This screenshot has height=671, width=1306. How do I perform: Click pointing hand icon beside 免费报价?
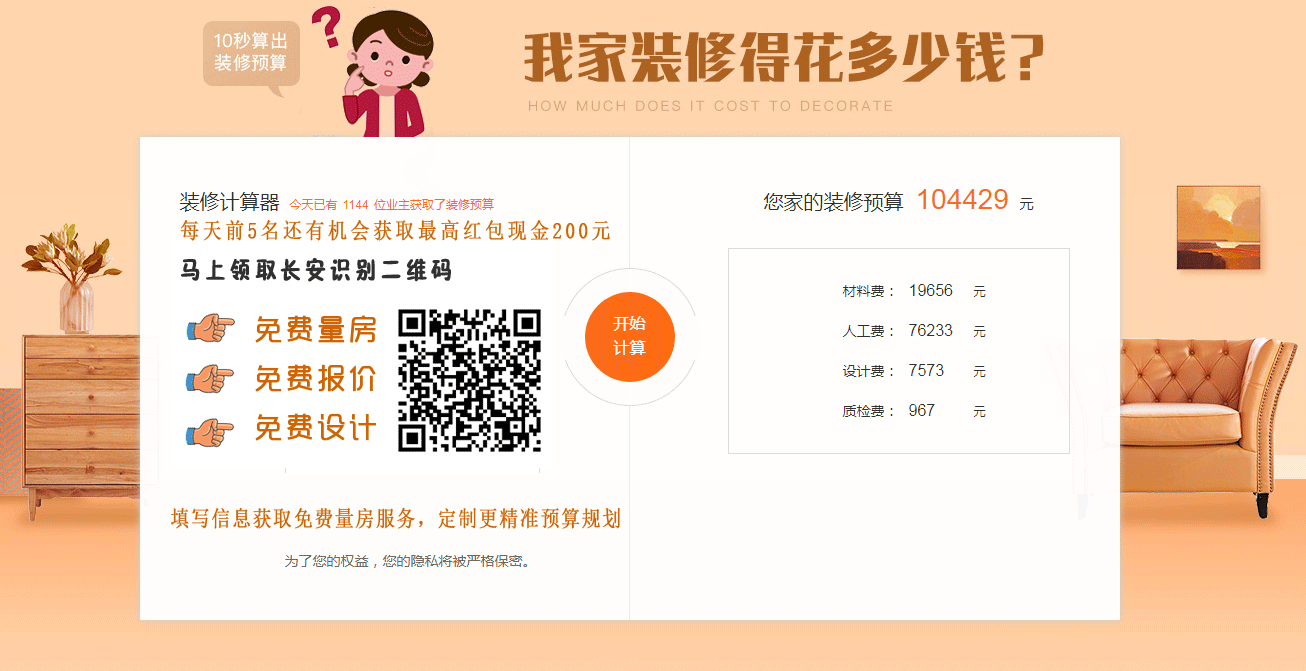click(210, 378)
